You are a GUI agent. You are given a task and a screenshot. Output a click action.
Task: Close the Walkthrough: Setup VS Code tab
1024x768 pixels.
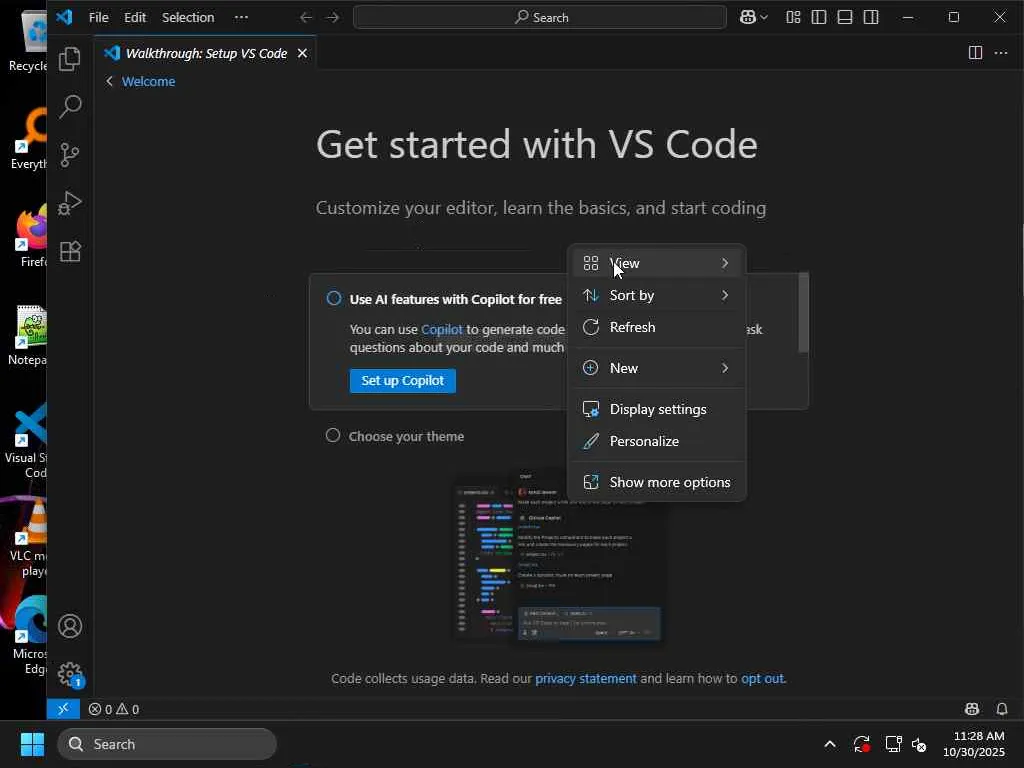(302, 54)
